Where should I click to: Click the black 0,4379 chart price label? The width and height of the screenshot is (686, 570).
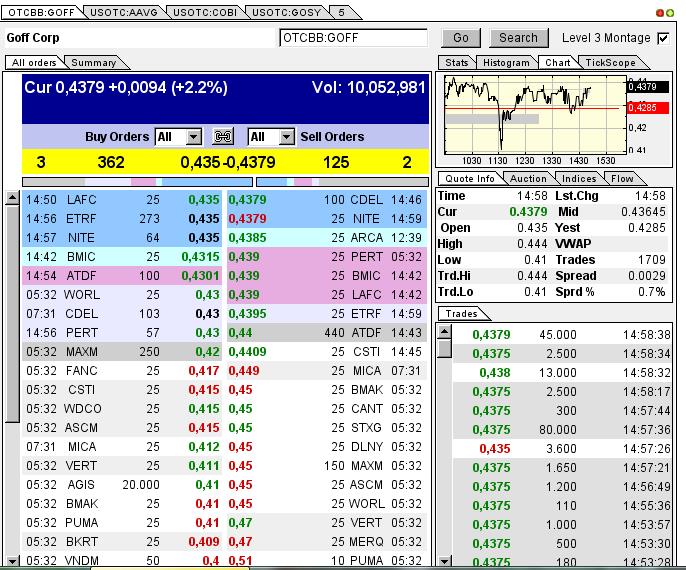click(x=648, y=87)
